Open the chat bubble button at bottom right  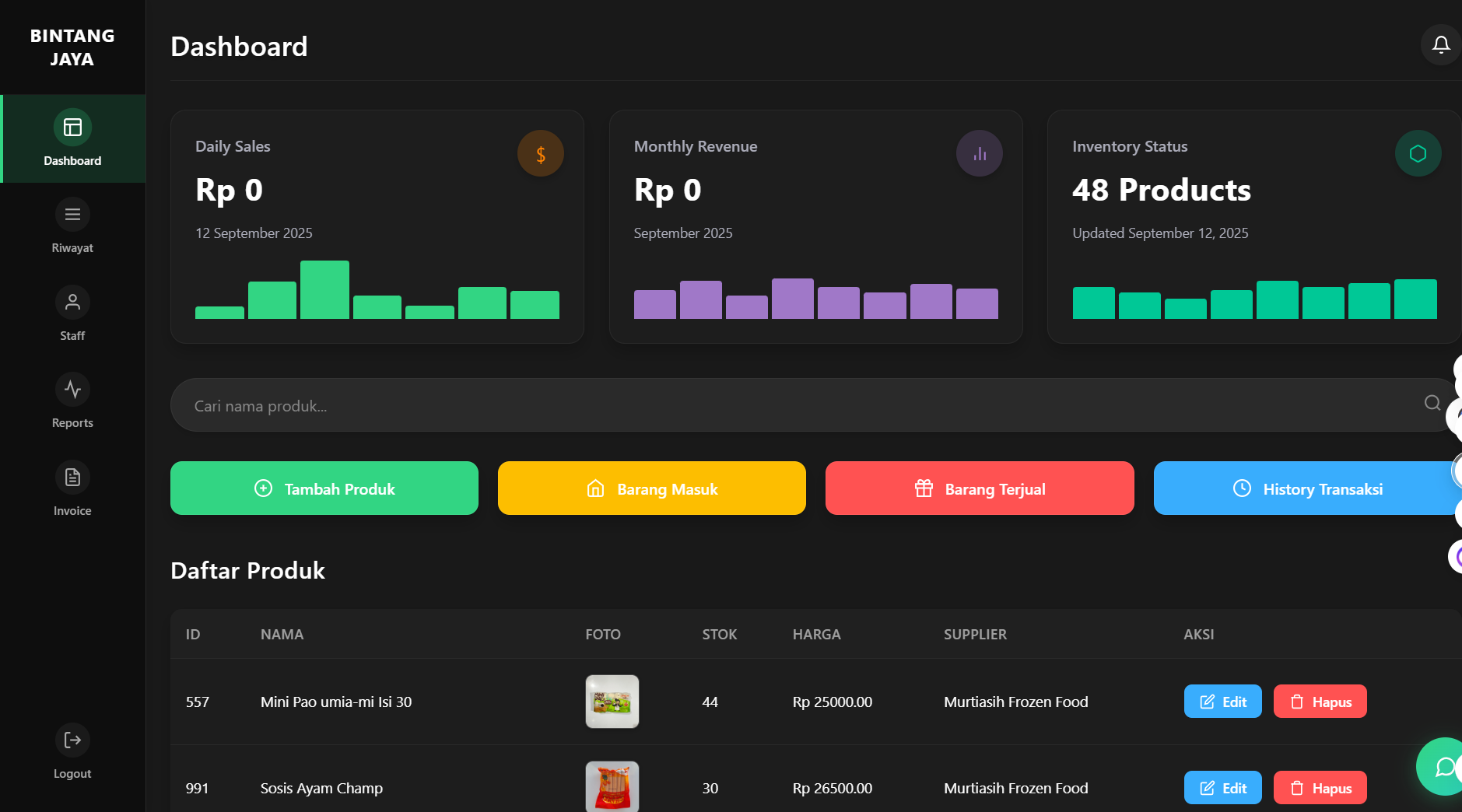tap(1443, 766)
